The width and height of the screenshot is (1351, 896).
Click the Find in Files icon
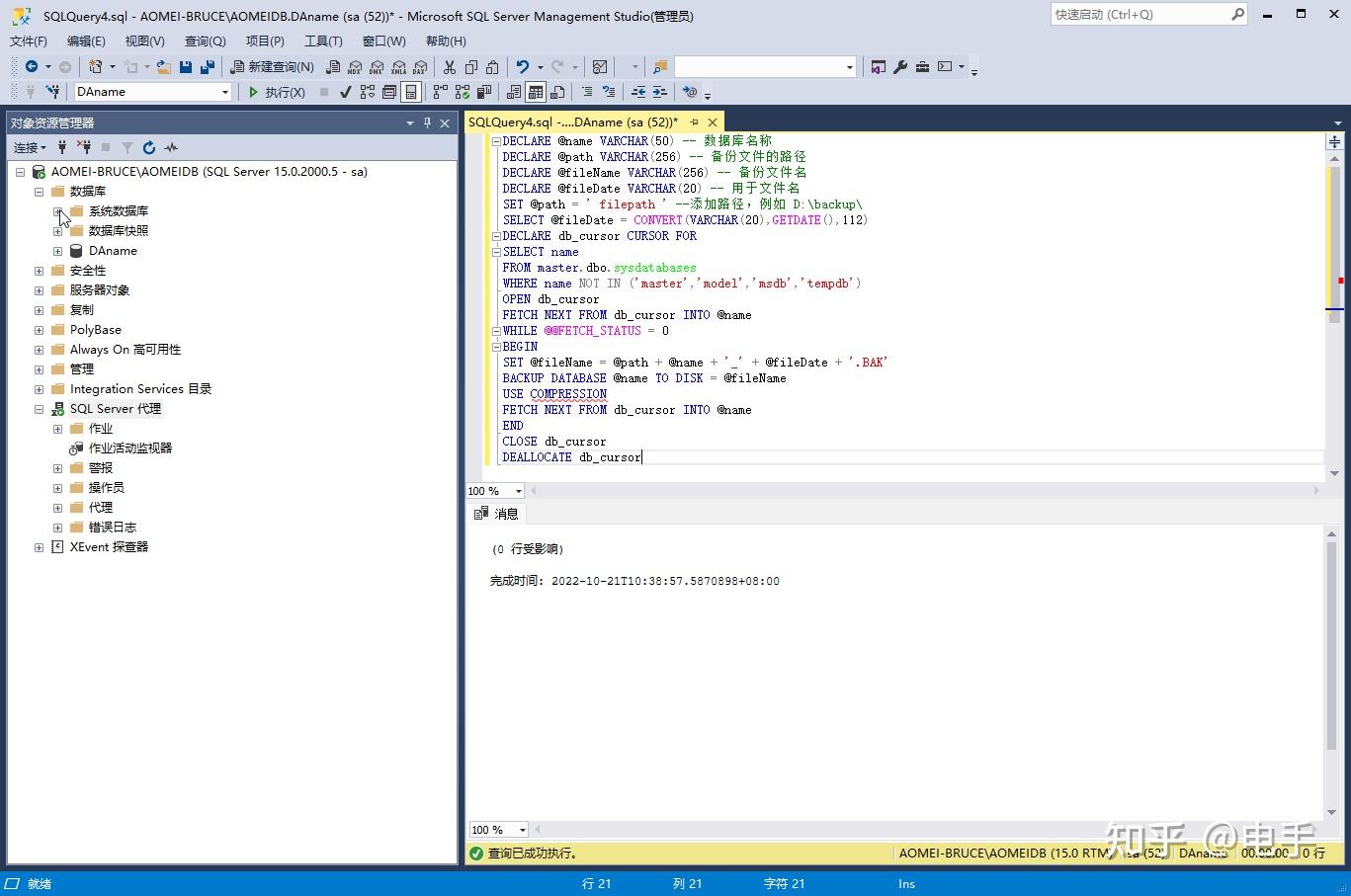pyautogui.click(x=659, y=66)
